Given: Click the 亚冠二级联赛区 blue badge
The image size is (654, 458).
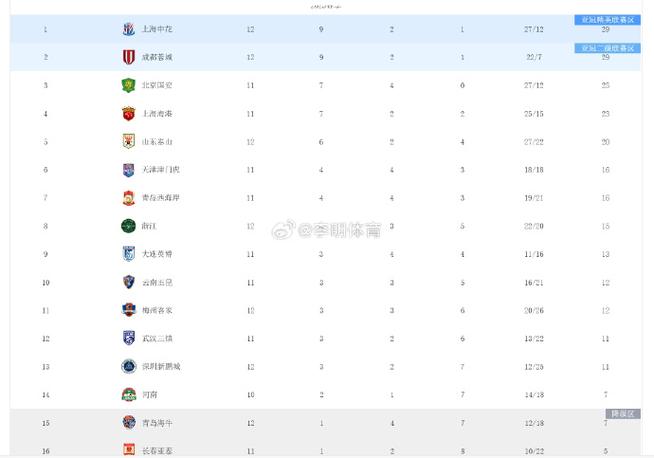Looking at the screenshot, I should (x=608, y=48).
